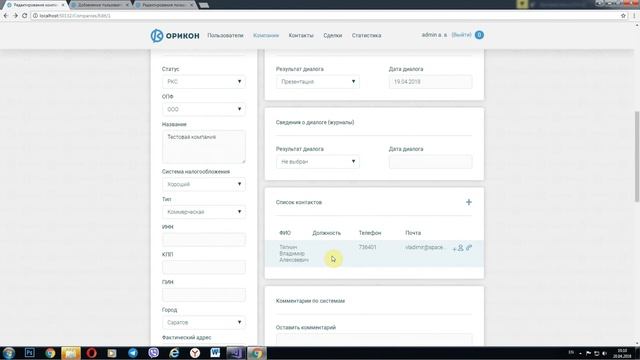This screenshot has width=640, height=360.
Task: Open the Тип dropdown
Action: (x=204, y=212)
